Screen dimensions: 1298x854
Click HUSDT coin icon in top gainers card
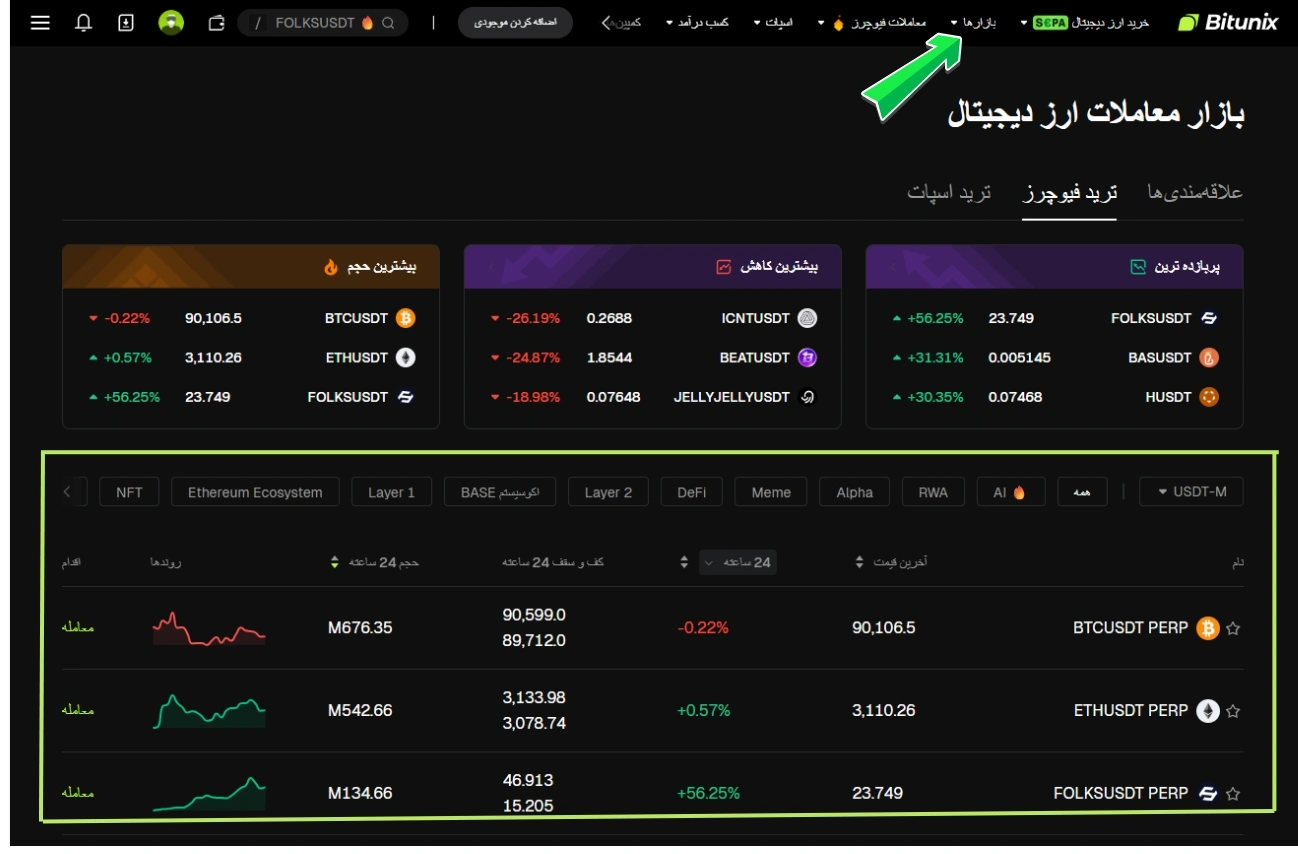(x=1209, y=397)
